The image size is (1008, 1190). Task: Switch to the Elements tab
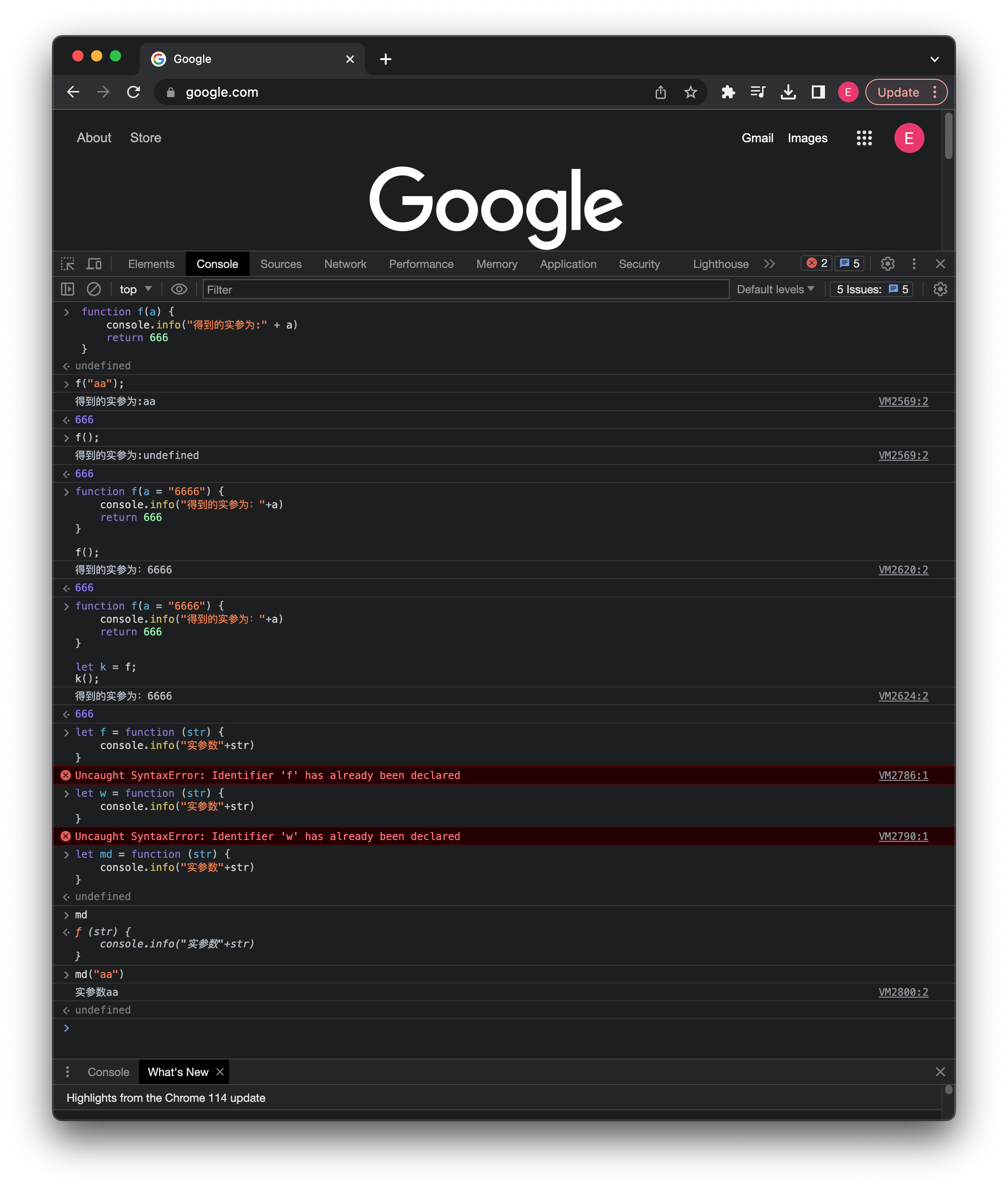(x=151, y=264)
